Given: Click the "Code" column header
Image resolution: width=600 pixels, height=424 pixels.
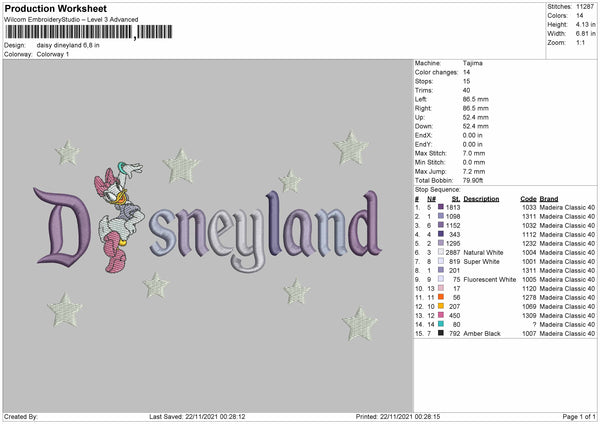Looking at the screenshot, I should [528, 199].
